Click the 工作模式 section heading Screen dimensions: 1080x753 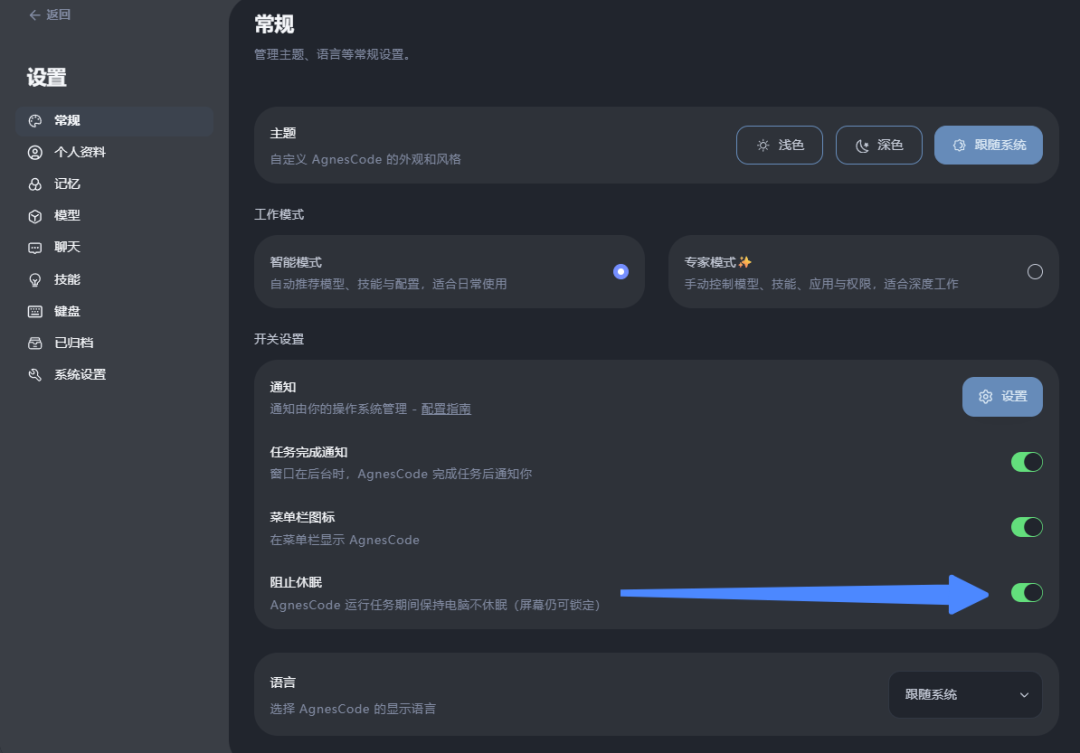[279, 214]
